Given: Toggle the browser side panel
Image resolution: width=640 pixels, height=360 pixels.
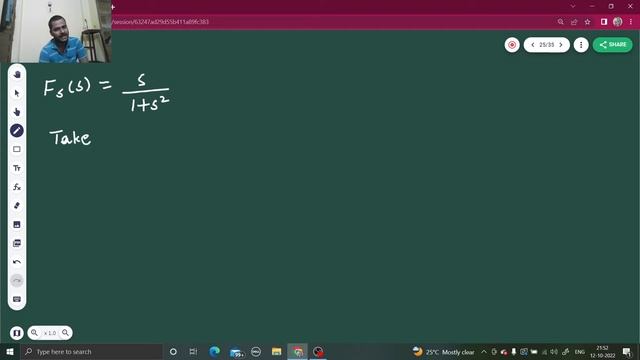Looking at the screenshot, I should click(604, 22).
